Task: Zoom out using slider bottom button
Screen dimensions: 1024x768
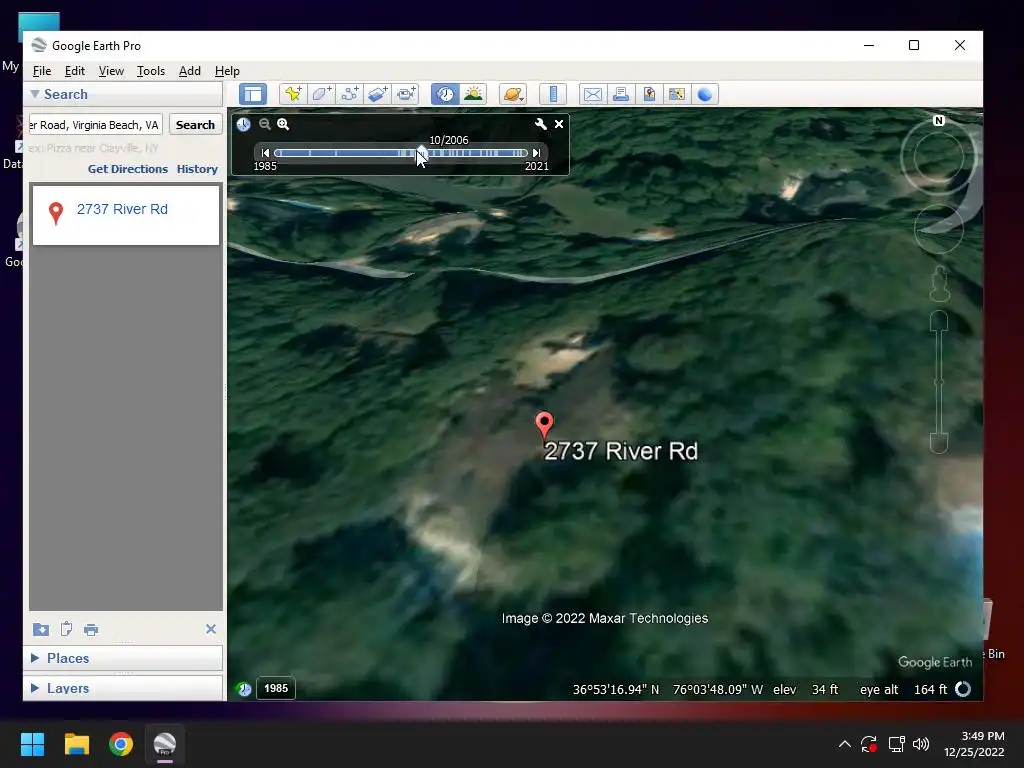Action: (939, 443)
